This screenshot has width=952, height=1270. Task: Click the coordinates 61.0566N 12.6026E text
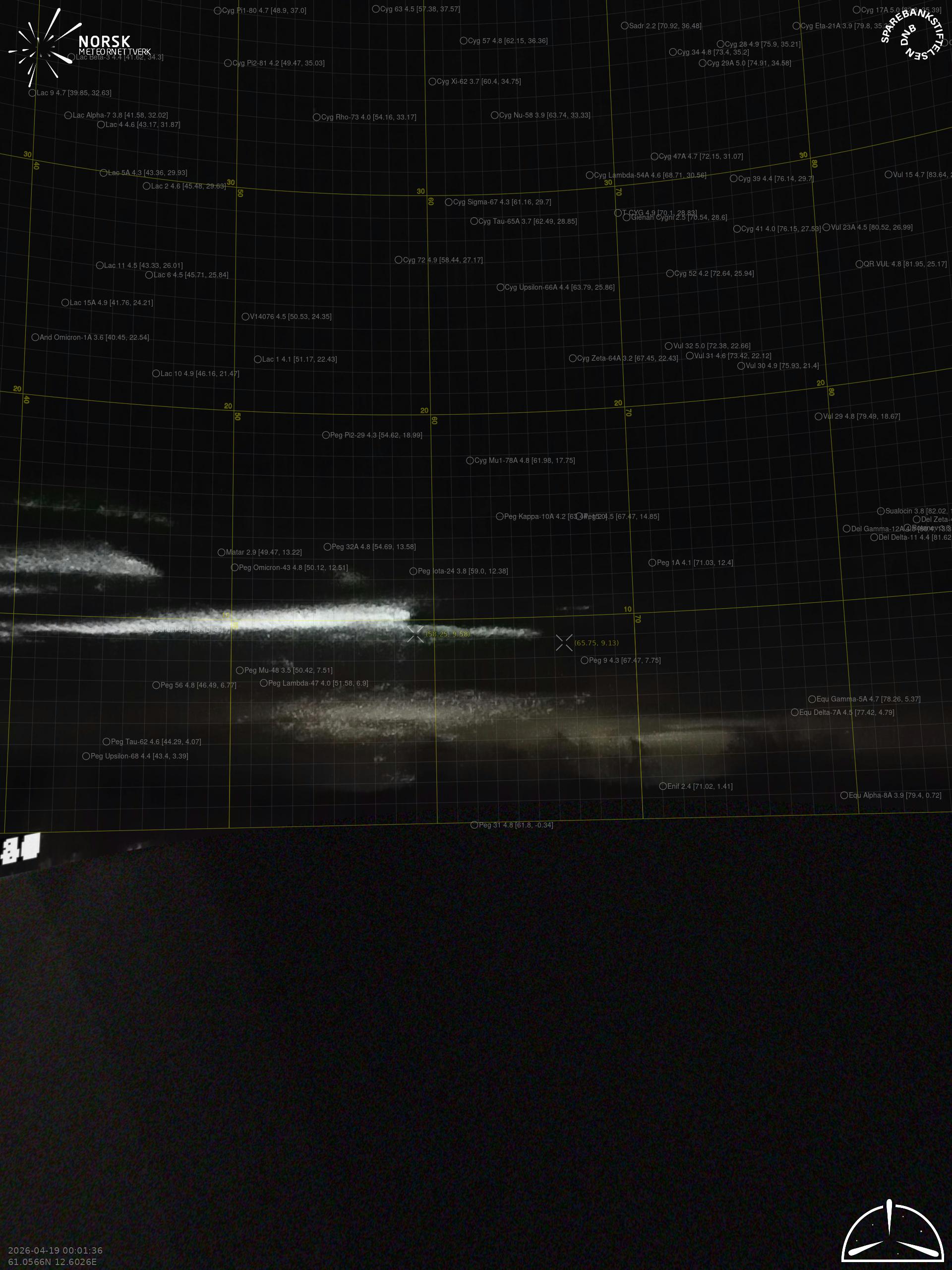click(x=52, y=1262)
